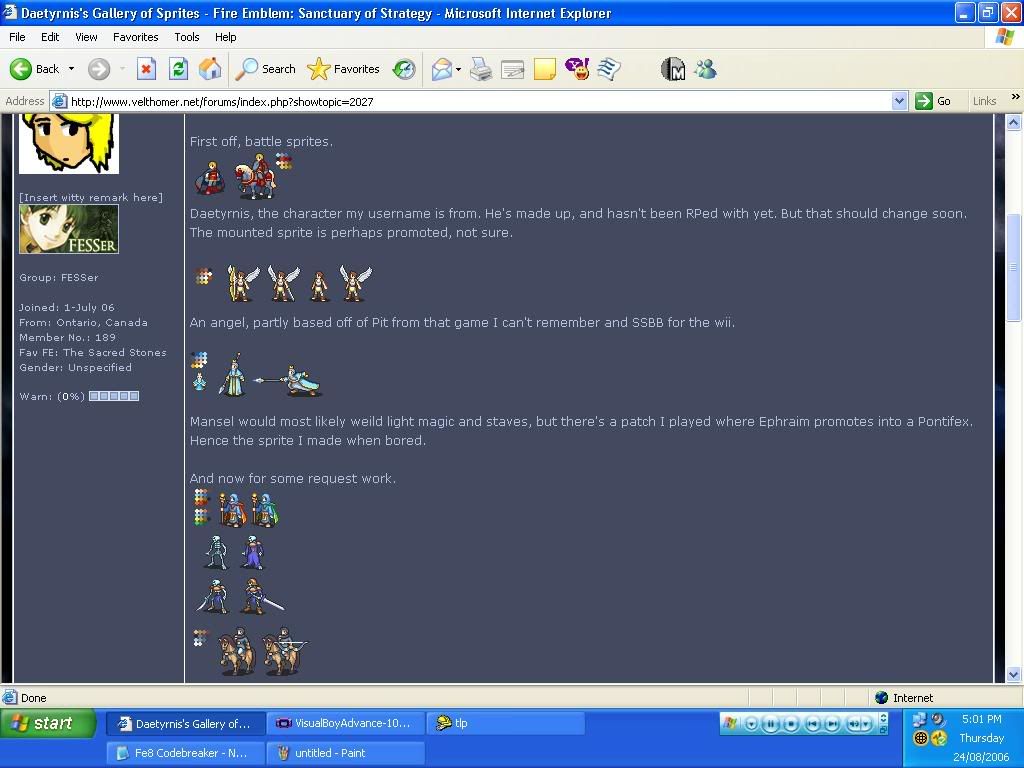Open the Favorites menu
The height and width of the screenshot is (768, 1024).
point(135,37)
